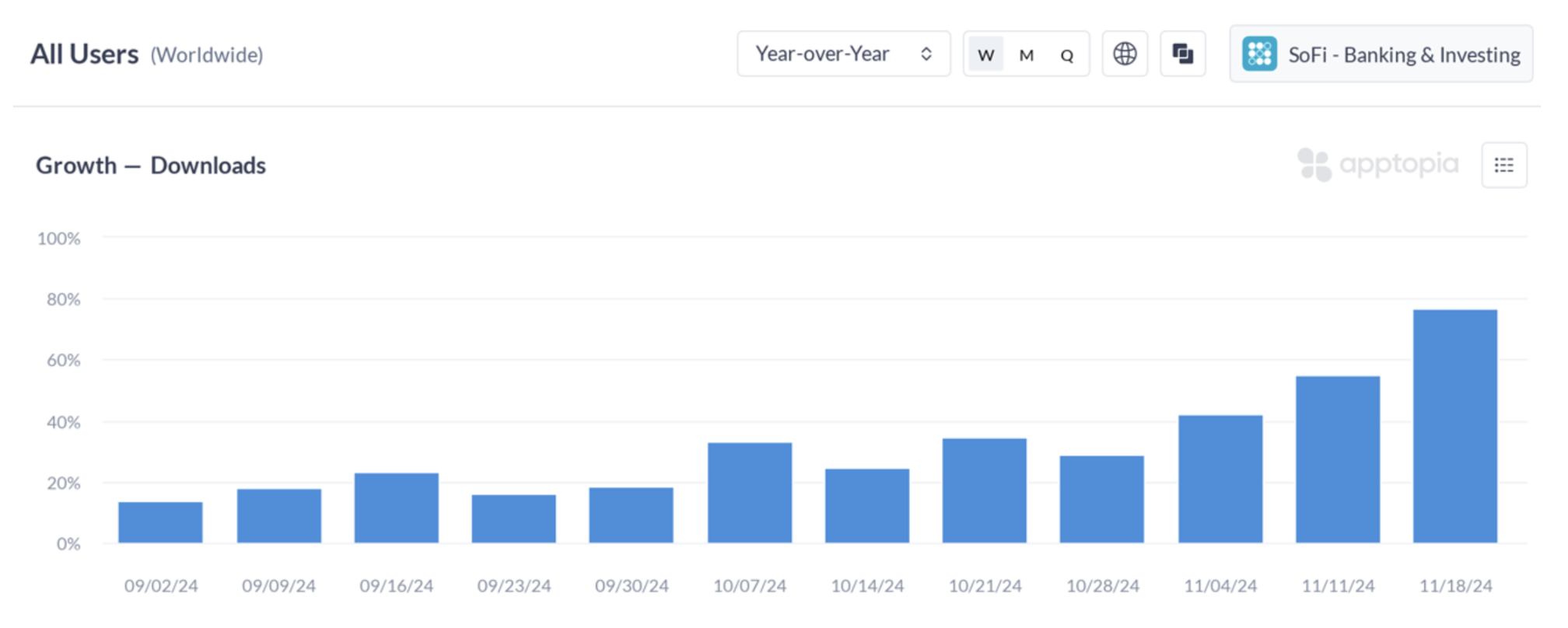Switch to quarterly Q interval

click(x=1067, y=55)
